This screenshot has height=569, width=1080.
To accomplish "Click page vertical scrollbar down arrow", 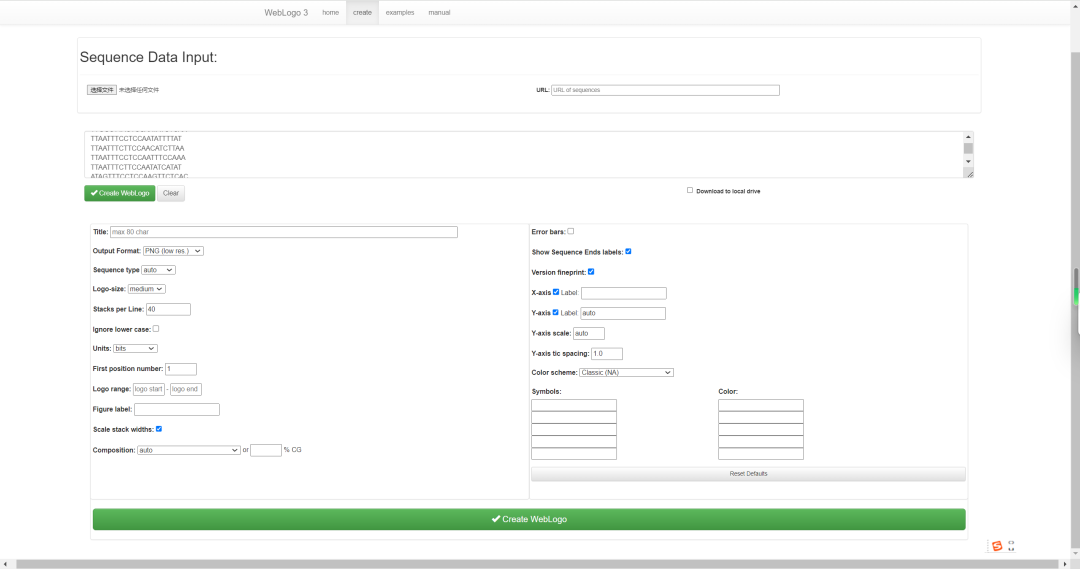I will [1075, 553].
